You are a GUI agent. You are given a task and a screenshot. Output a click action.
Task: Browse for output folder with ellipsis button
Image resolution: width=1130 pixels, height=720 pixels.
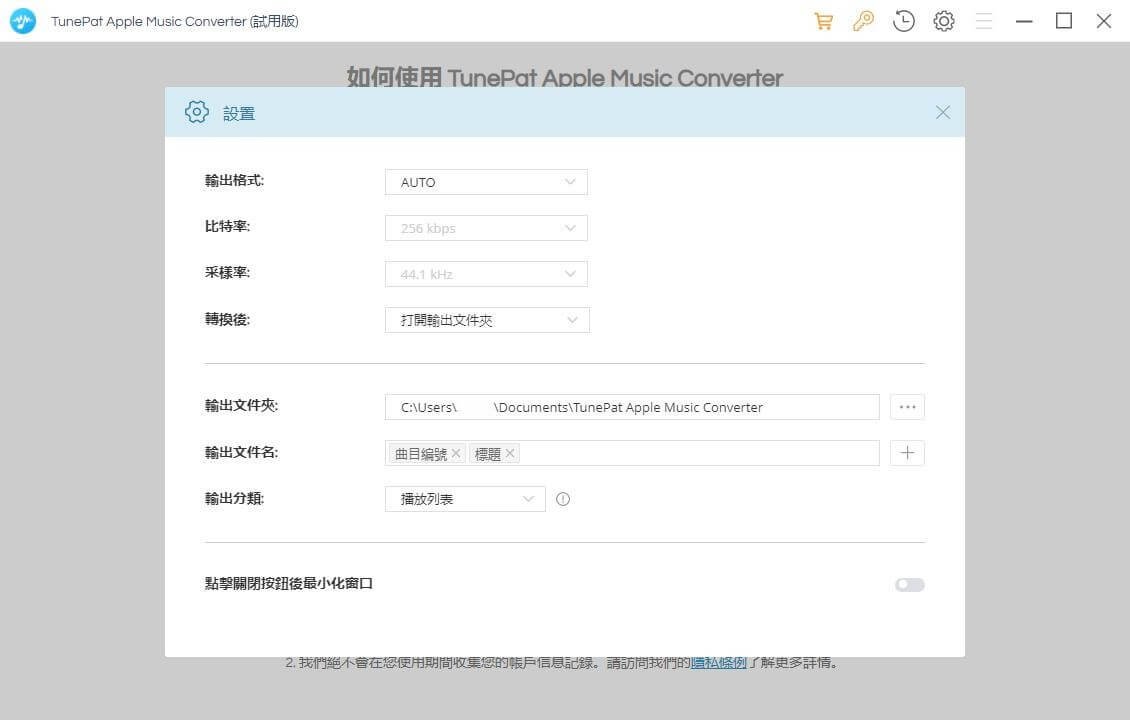(x=907, y=407)
